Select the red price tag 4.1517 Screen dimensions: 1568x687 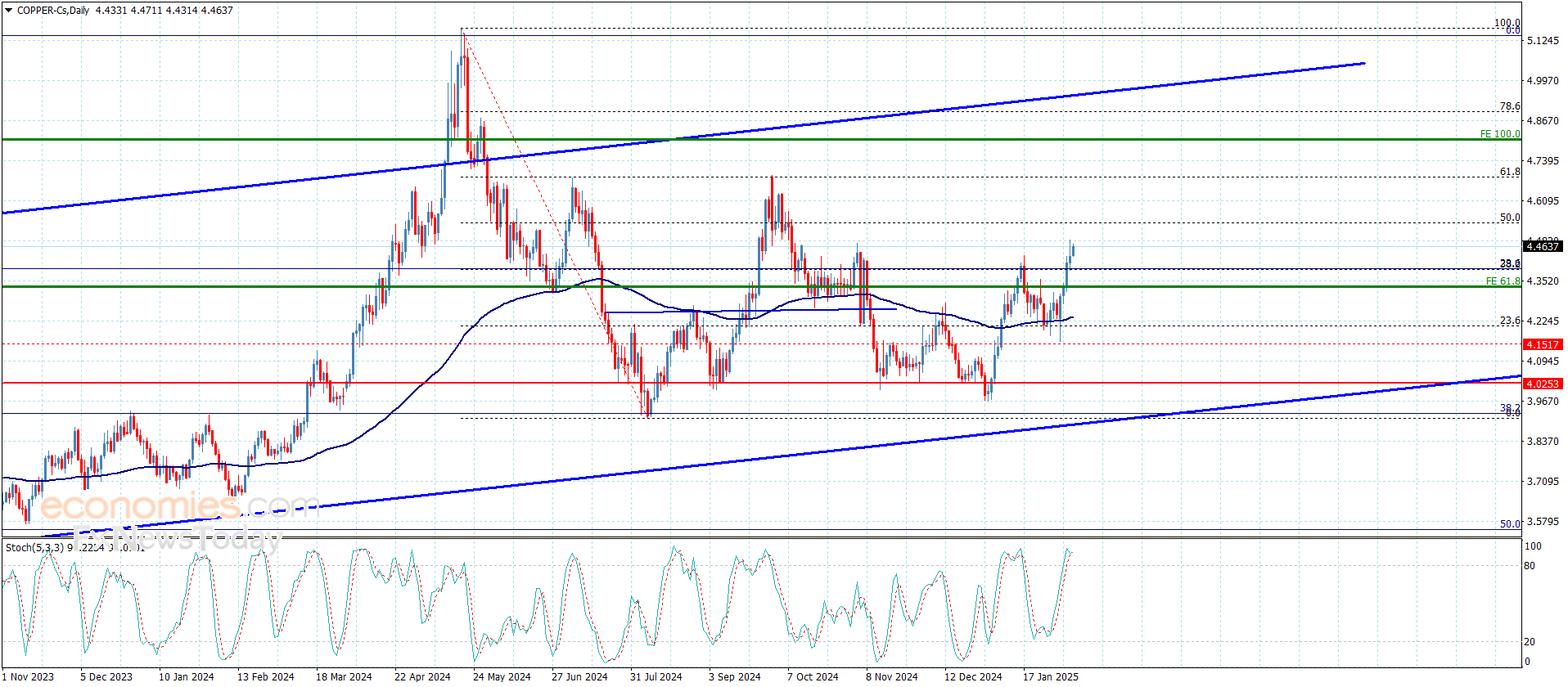point(1542,344)
